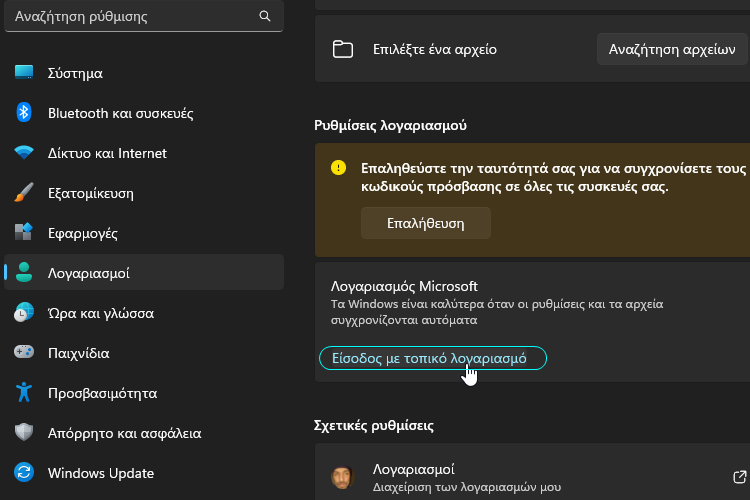Click Είσοδος με τοπικό λογαριασμό link
This screenshot has height=500, width=750.
click(430, 358)
